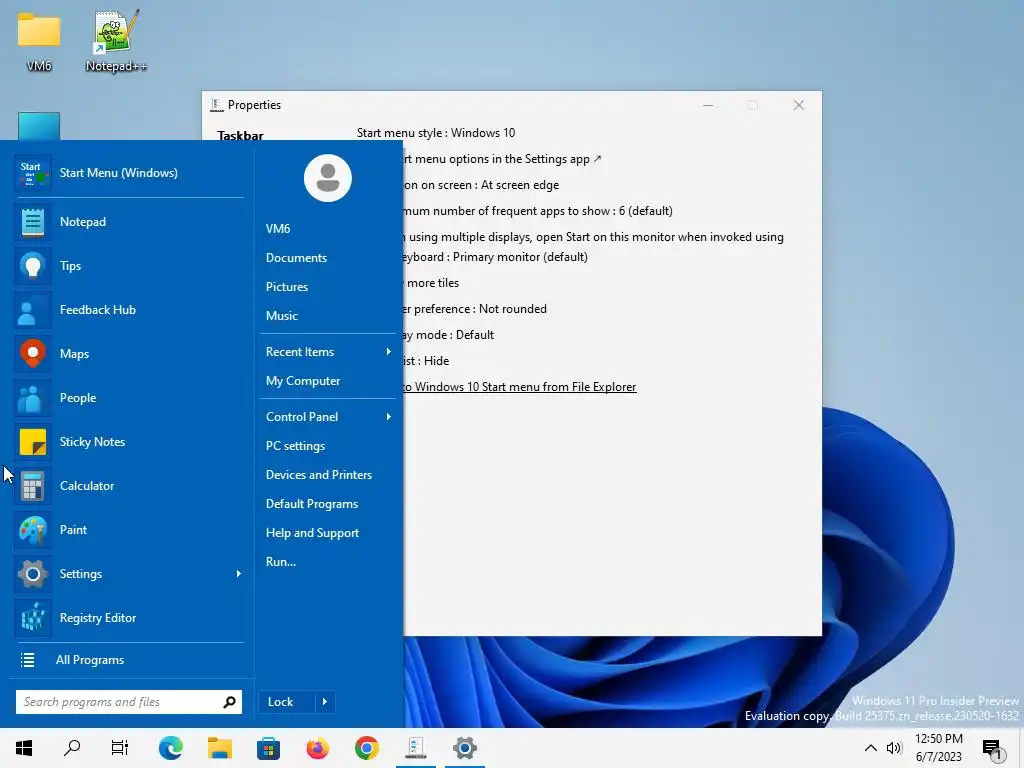Launch the Paint app icon
The image size is (1024, 768).
coord(33,530)
